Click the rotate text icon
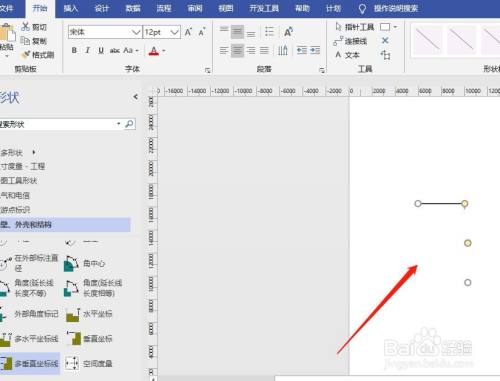 [288, 32]
